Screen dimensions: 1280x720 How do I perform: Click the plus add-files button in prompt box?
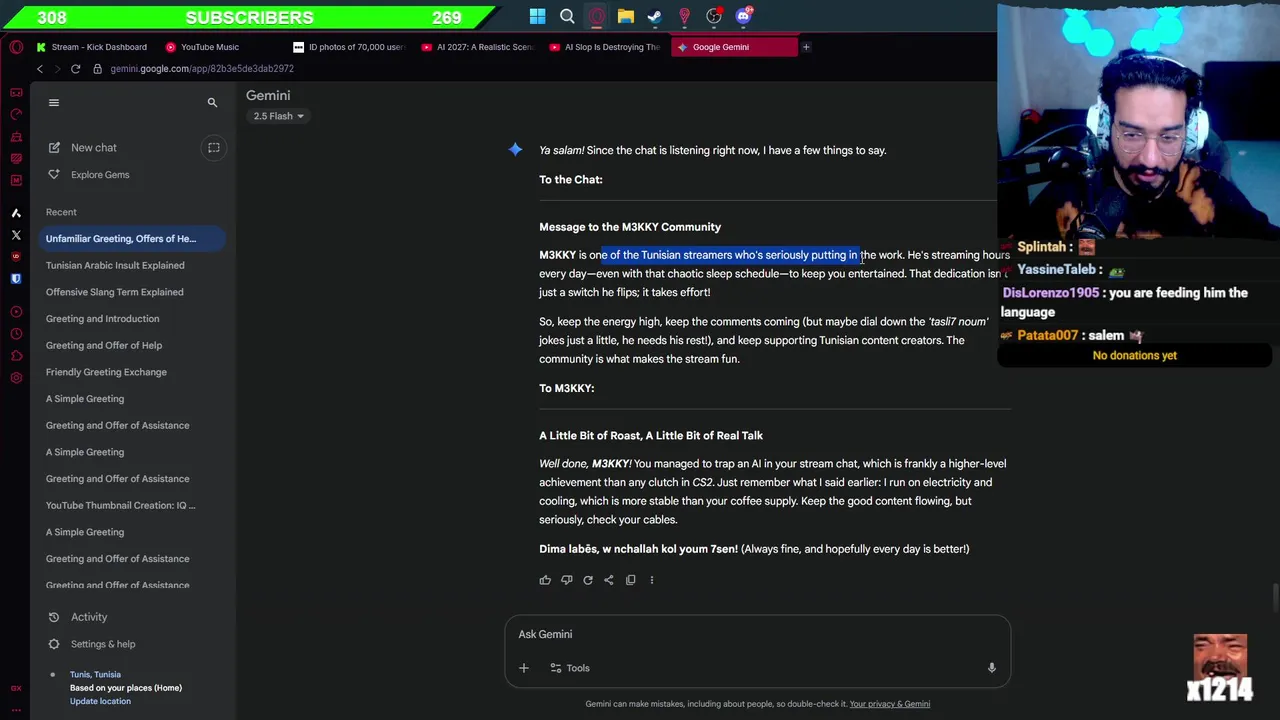coord(523,668)
